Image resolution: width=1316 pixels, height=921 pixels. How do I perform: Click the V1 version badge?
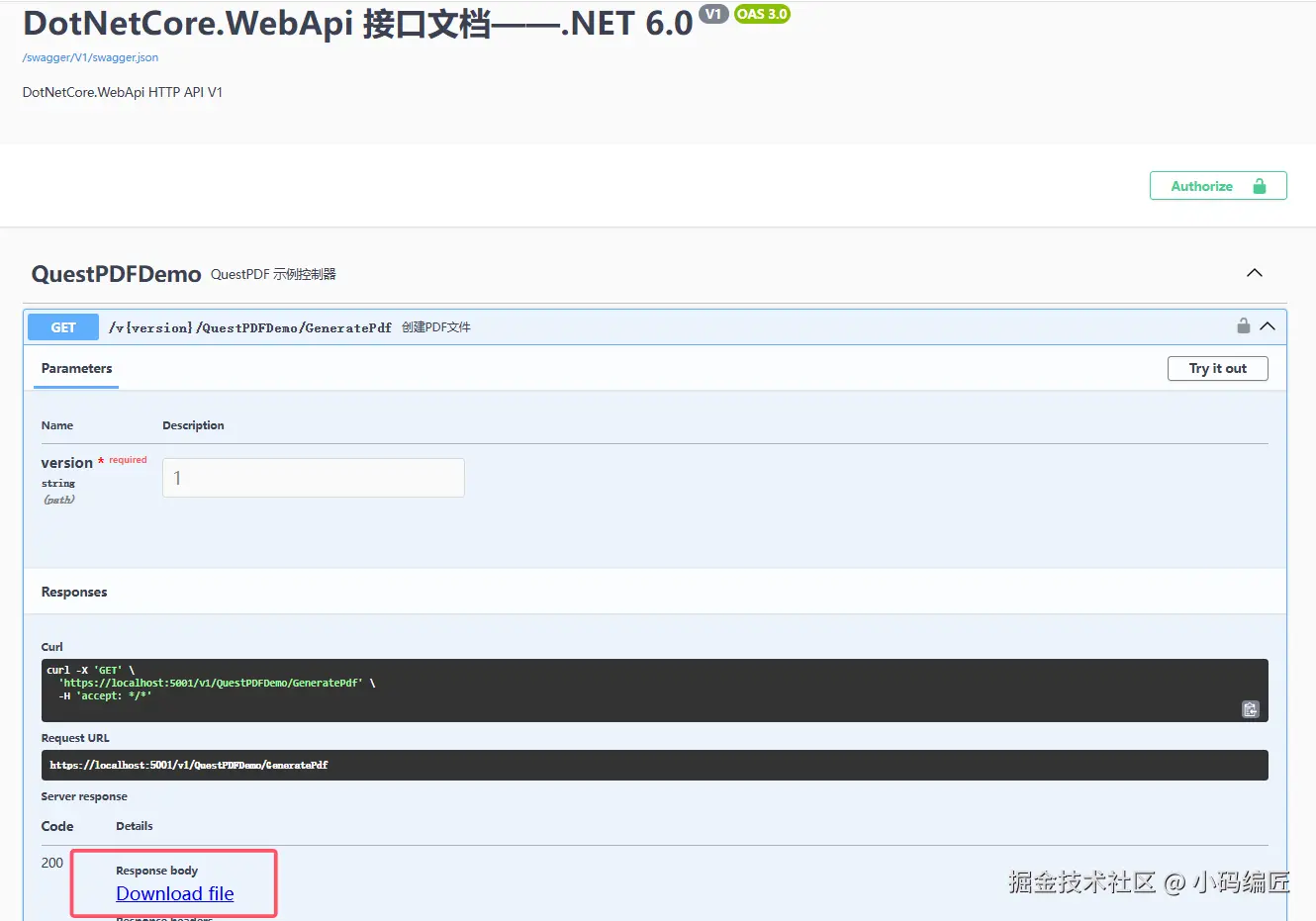pos(713,14)
